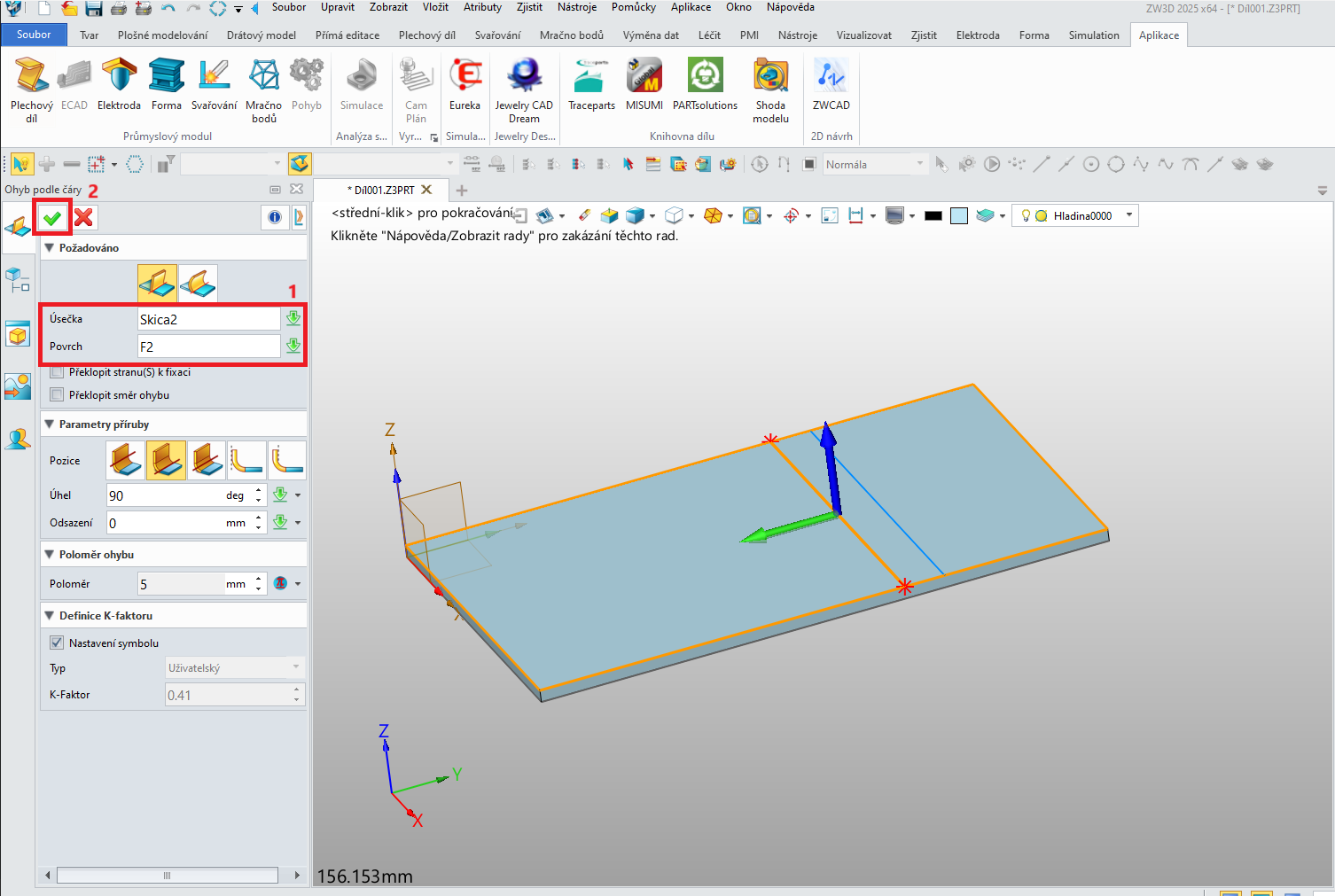The image size is (1335, 896).
Task: Open the Typ Uživatelský dropdown
Action: coord(235,667)
